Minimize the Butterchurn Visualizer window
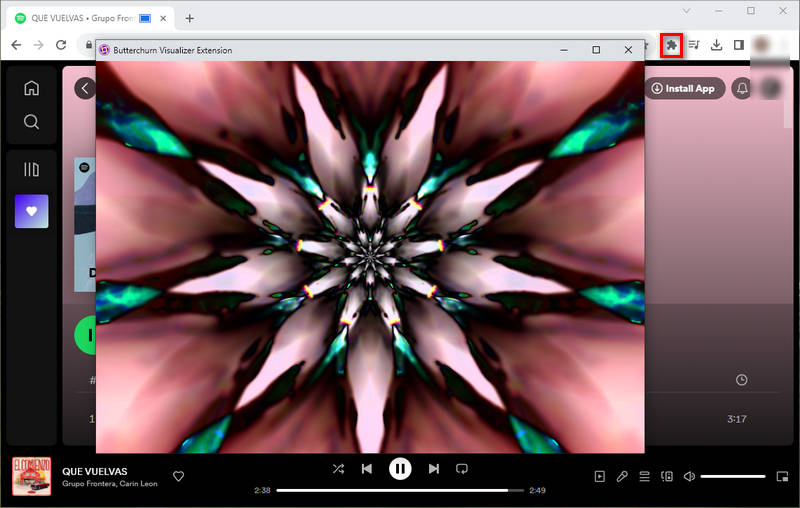 click(x=564, y=50)
